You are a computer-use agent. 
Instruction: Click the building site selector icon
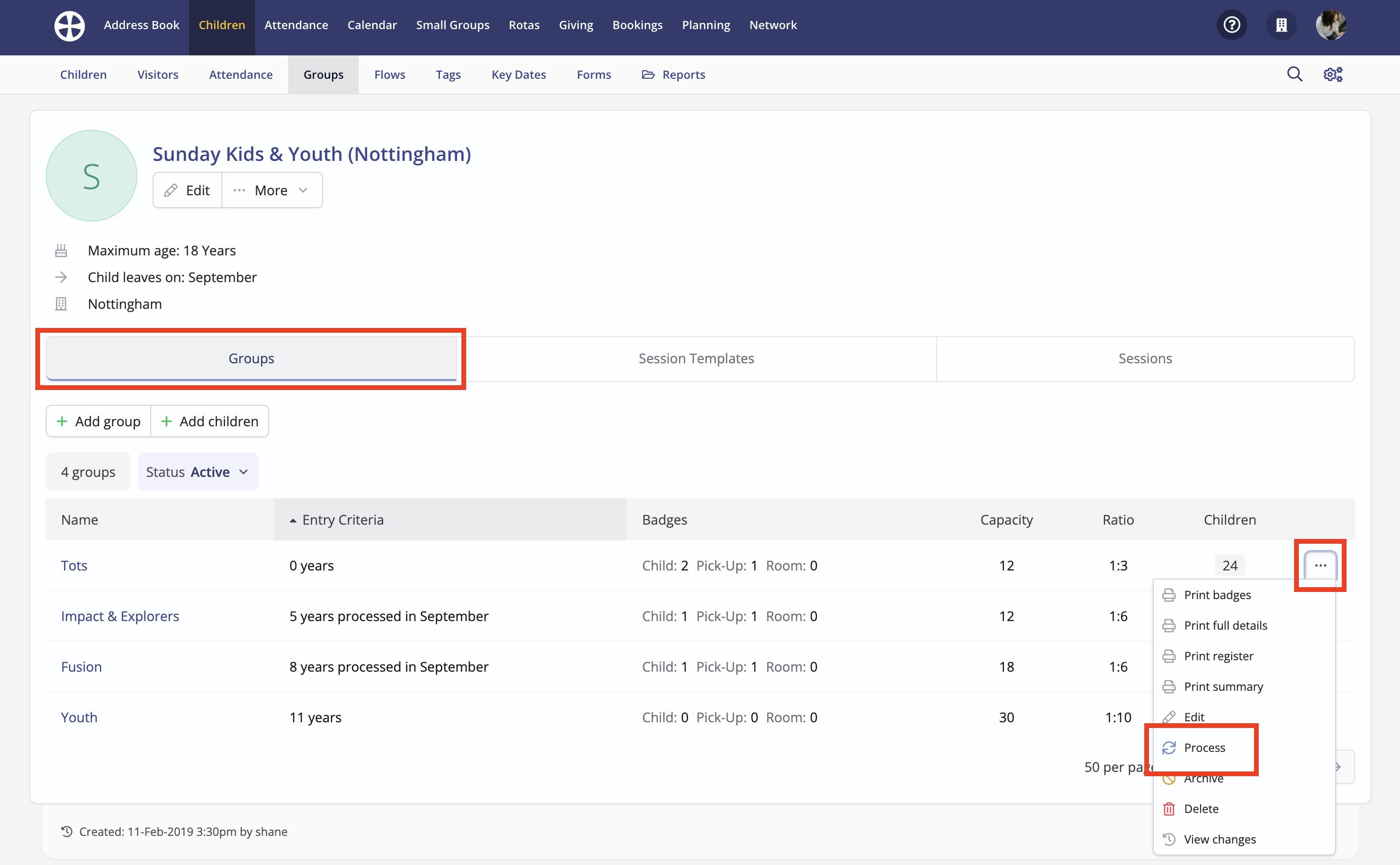point(1281,25)
